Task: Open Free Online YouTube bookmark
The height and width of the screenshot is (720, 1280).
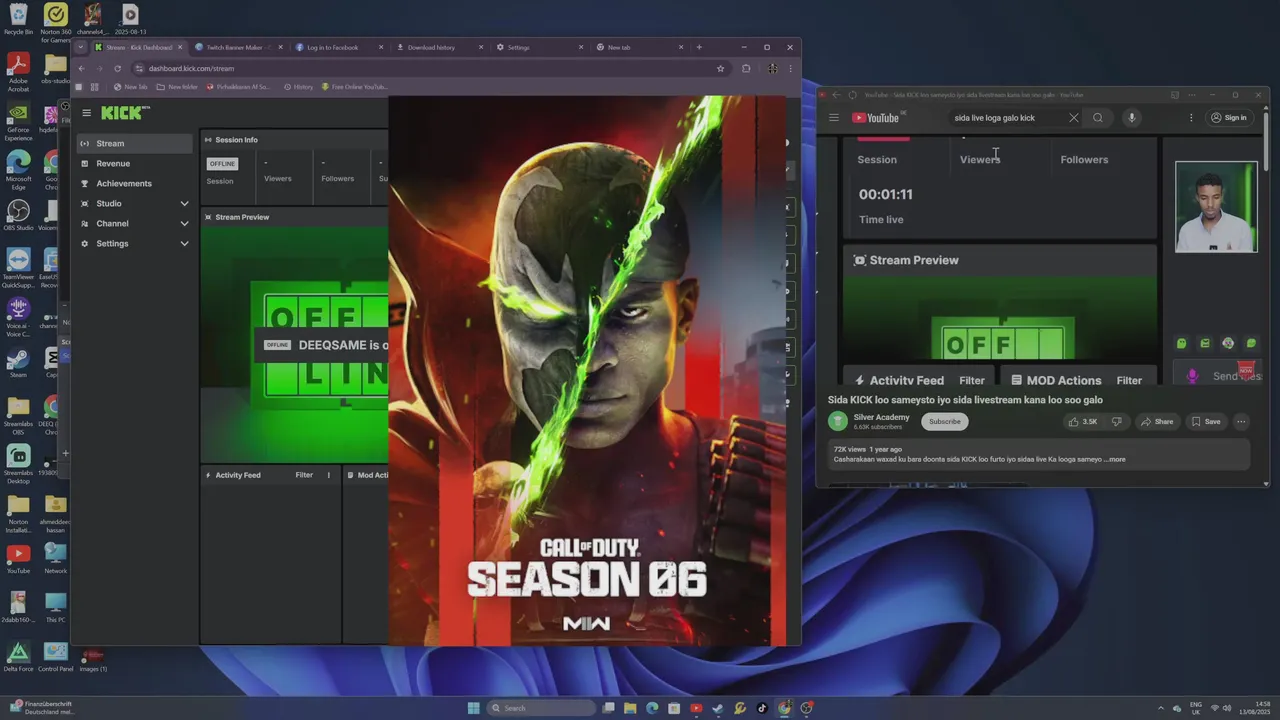Action: [x=354, y=87]
